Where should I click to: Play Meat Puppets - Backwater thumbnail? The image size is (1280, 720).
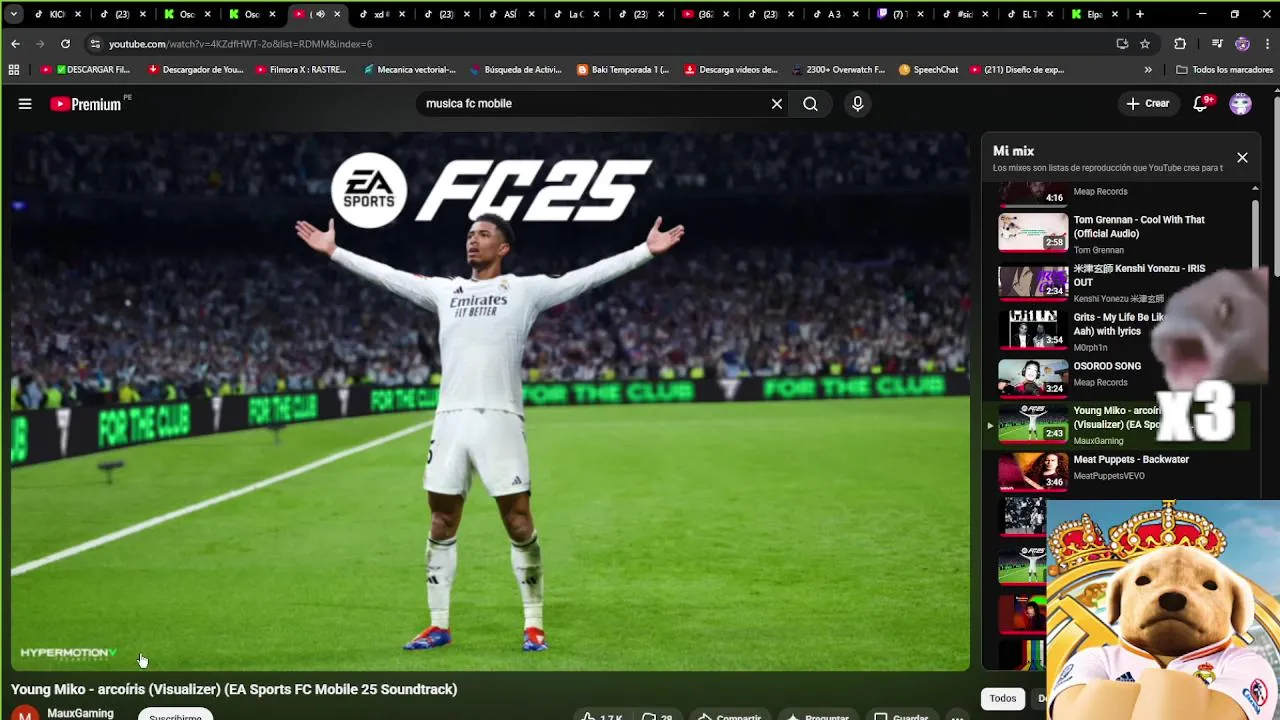pyautogui.click(x=1033, y=471)
